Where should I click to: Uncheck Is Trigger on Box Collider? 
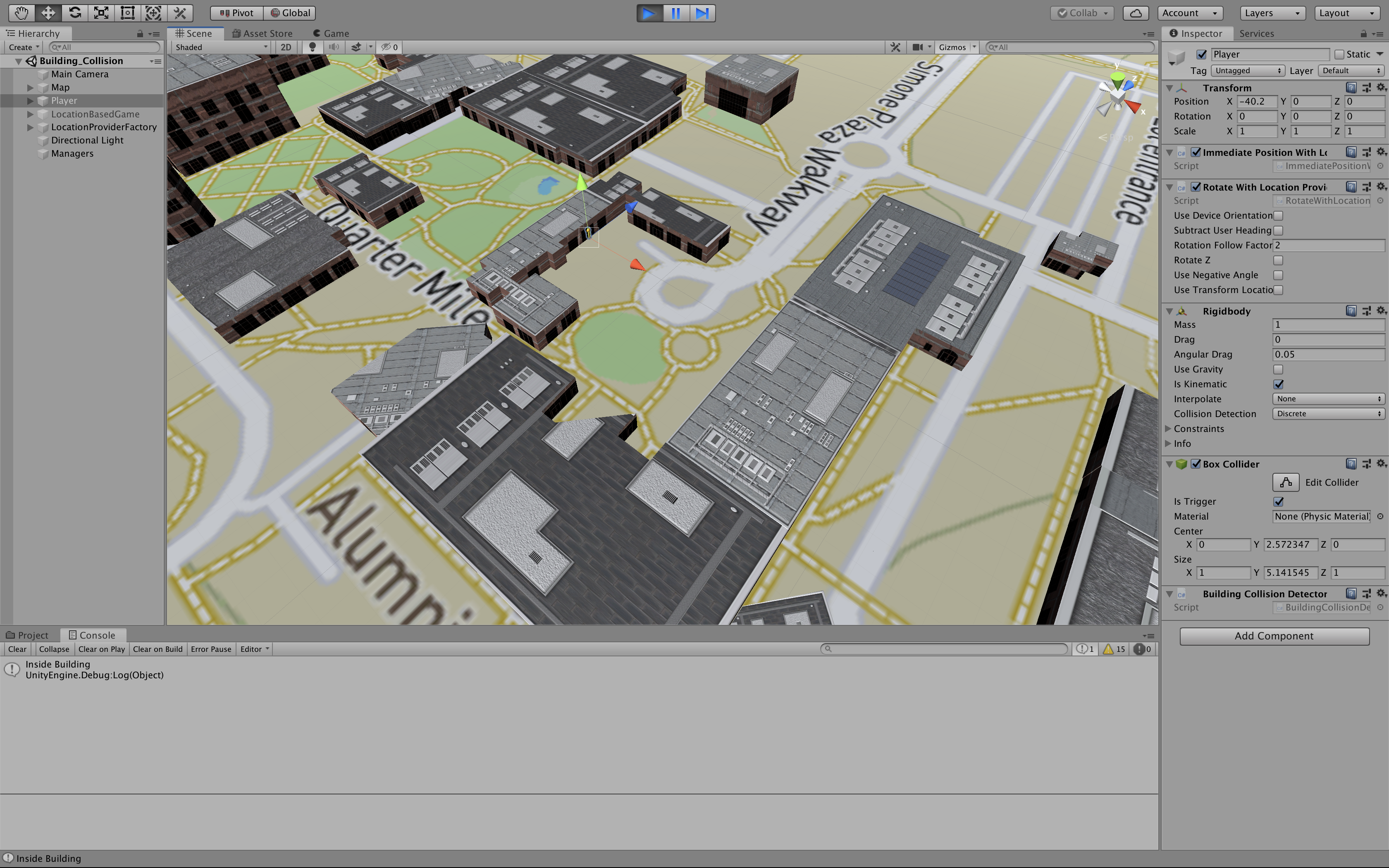[x=1278, y=501]
